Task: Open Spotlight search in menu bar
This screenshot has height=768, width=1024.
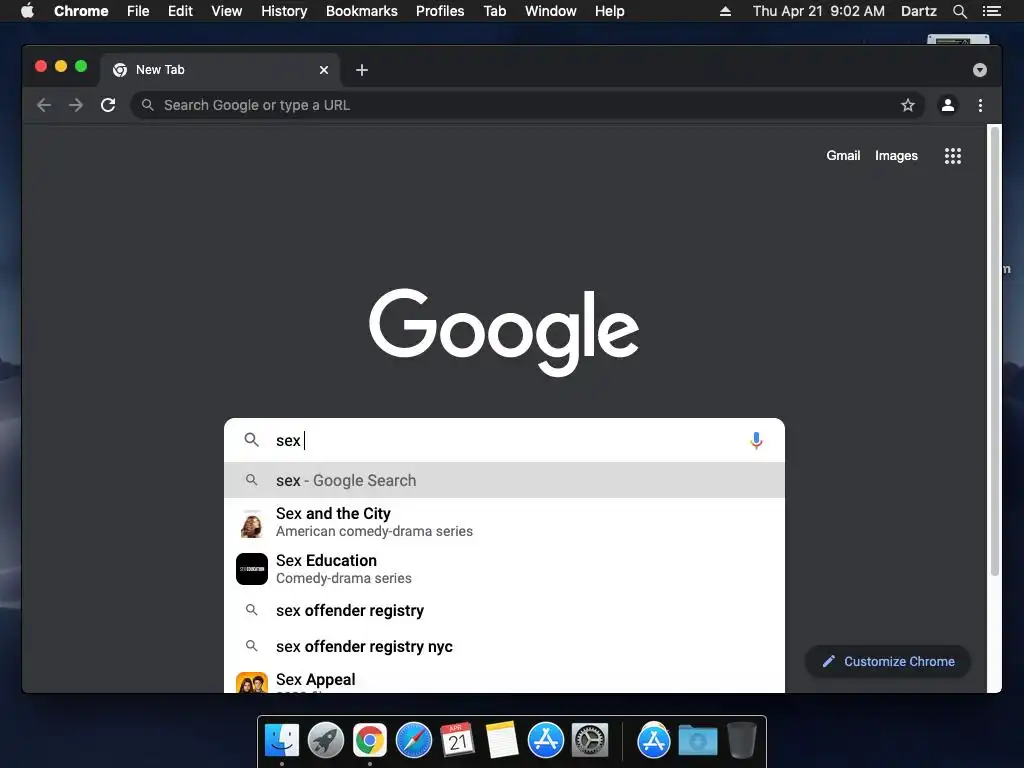Action: [959, 11]
